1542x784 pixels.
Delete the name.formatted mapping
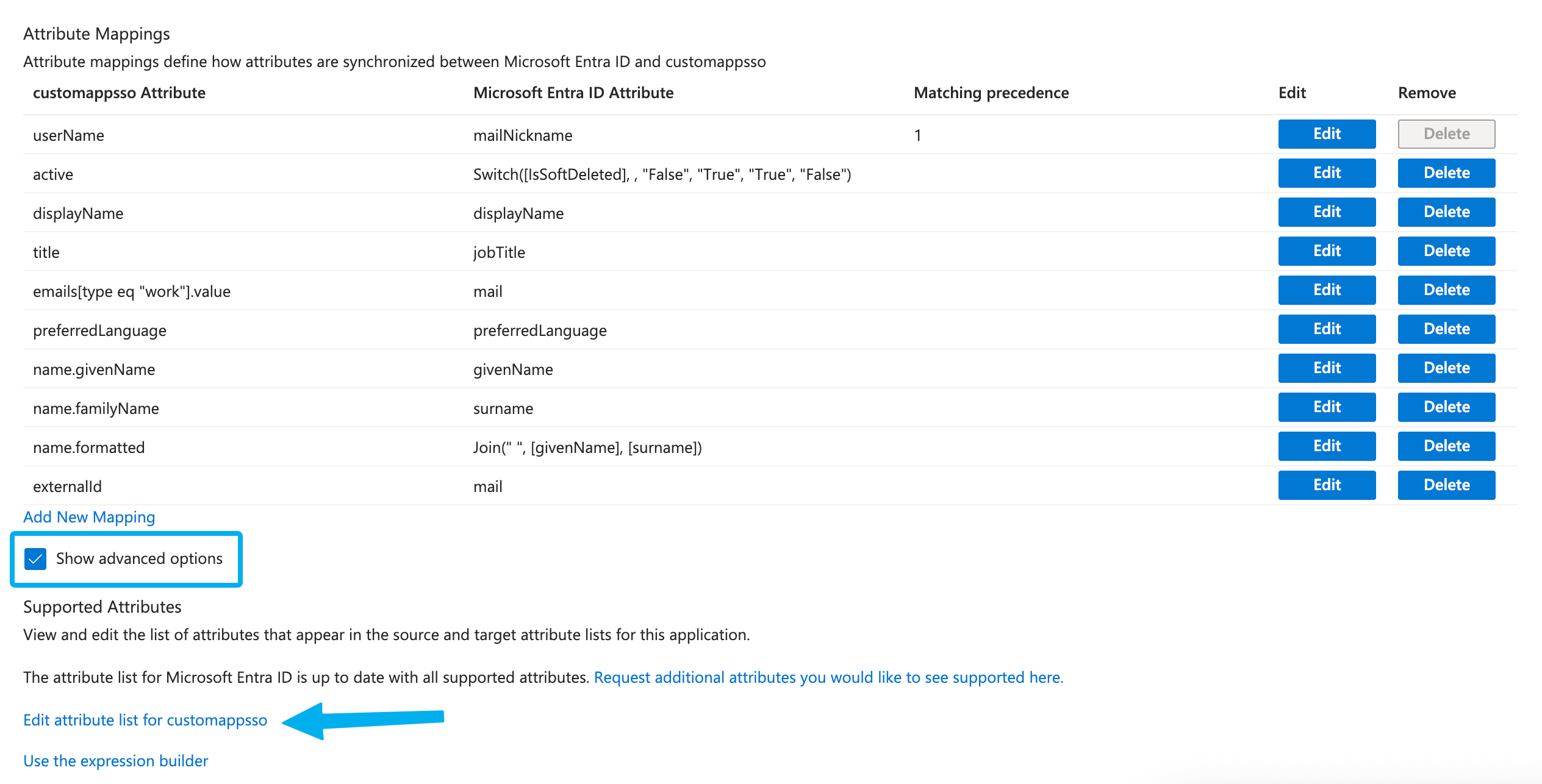click(1446, 446)
